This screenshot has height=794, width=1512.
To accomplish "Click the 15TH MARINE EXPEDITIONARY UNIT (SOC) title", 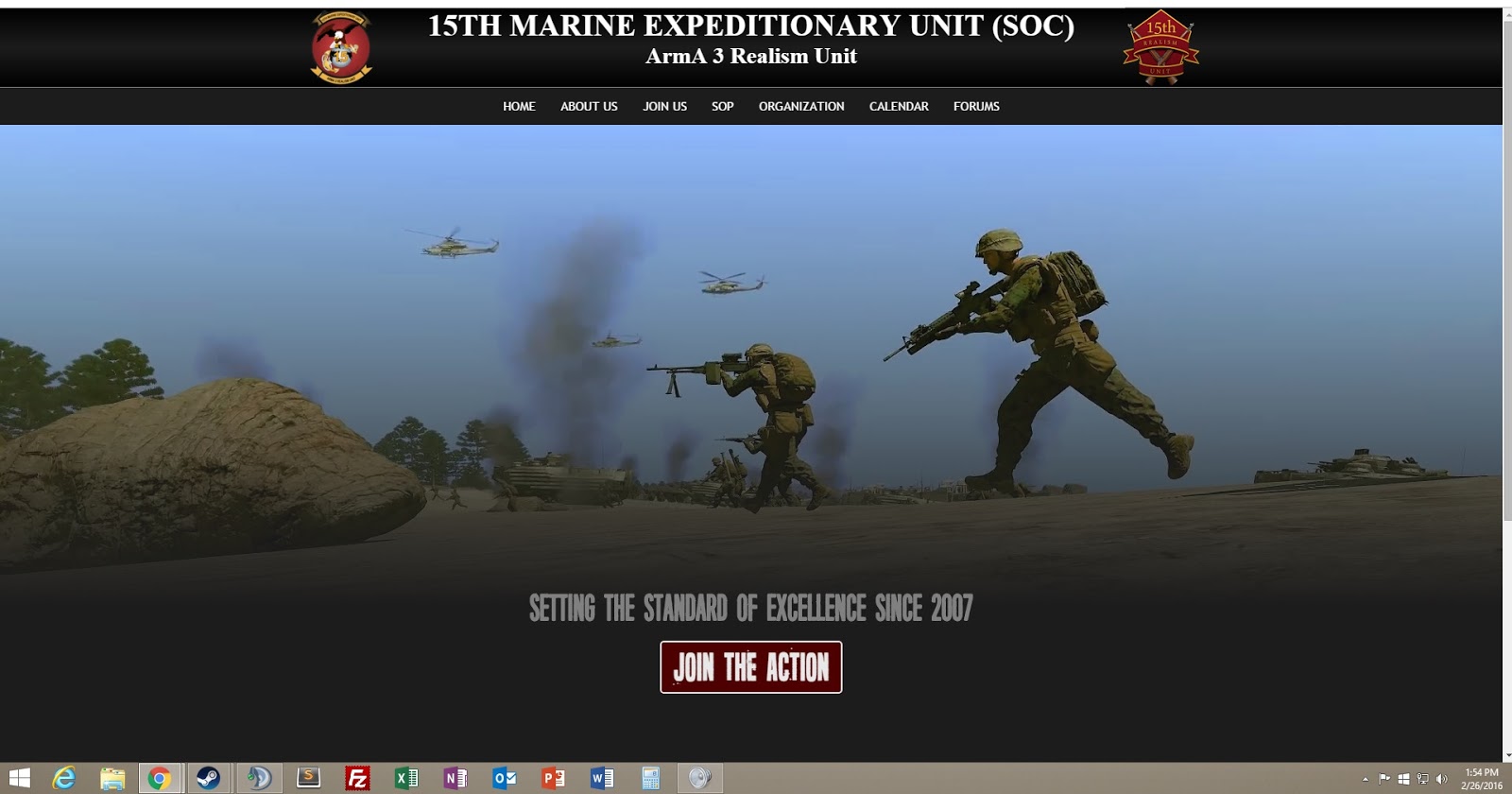I will (x=751, y=26).
